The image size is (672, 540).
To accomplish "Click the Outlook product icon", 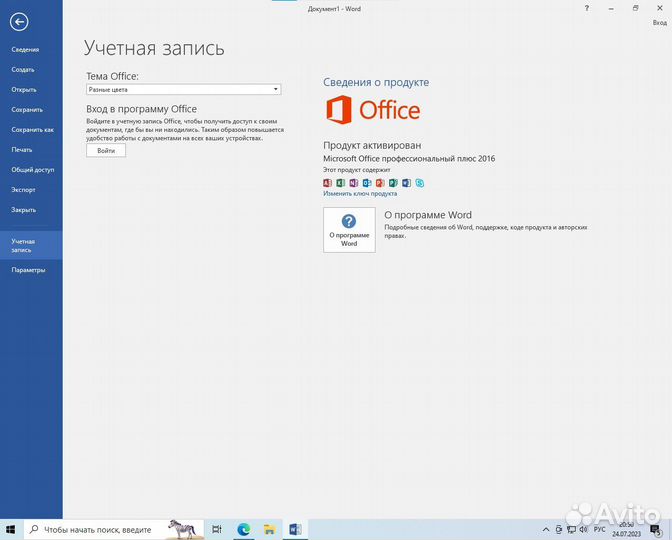I will (367, 183).
